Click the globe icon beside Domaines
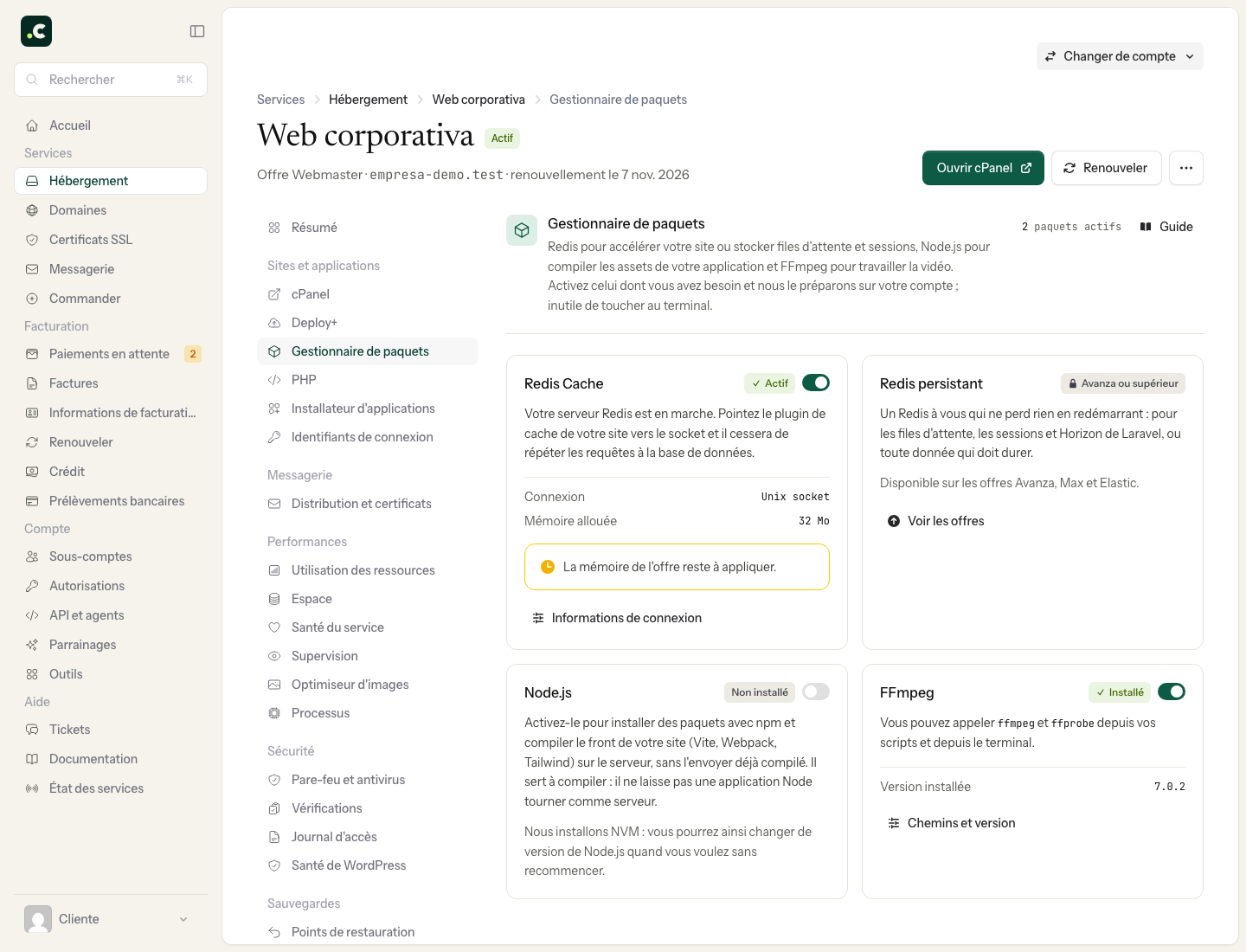Screen dimensions: 1246x952 point(32,210)
